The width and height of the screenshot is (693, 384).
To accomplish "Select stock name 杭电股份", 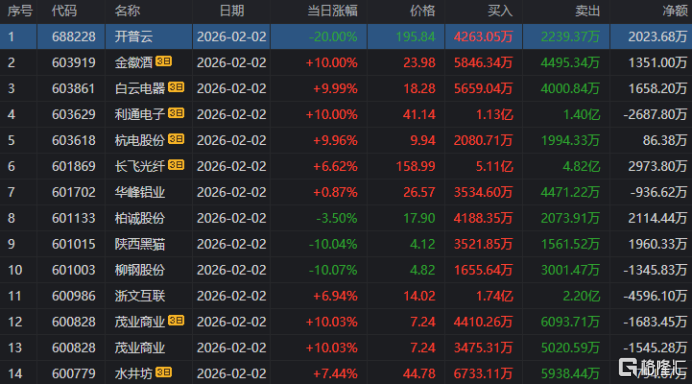I will 140,141.
